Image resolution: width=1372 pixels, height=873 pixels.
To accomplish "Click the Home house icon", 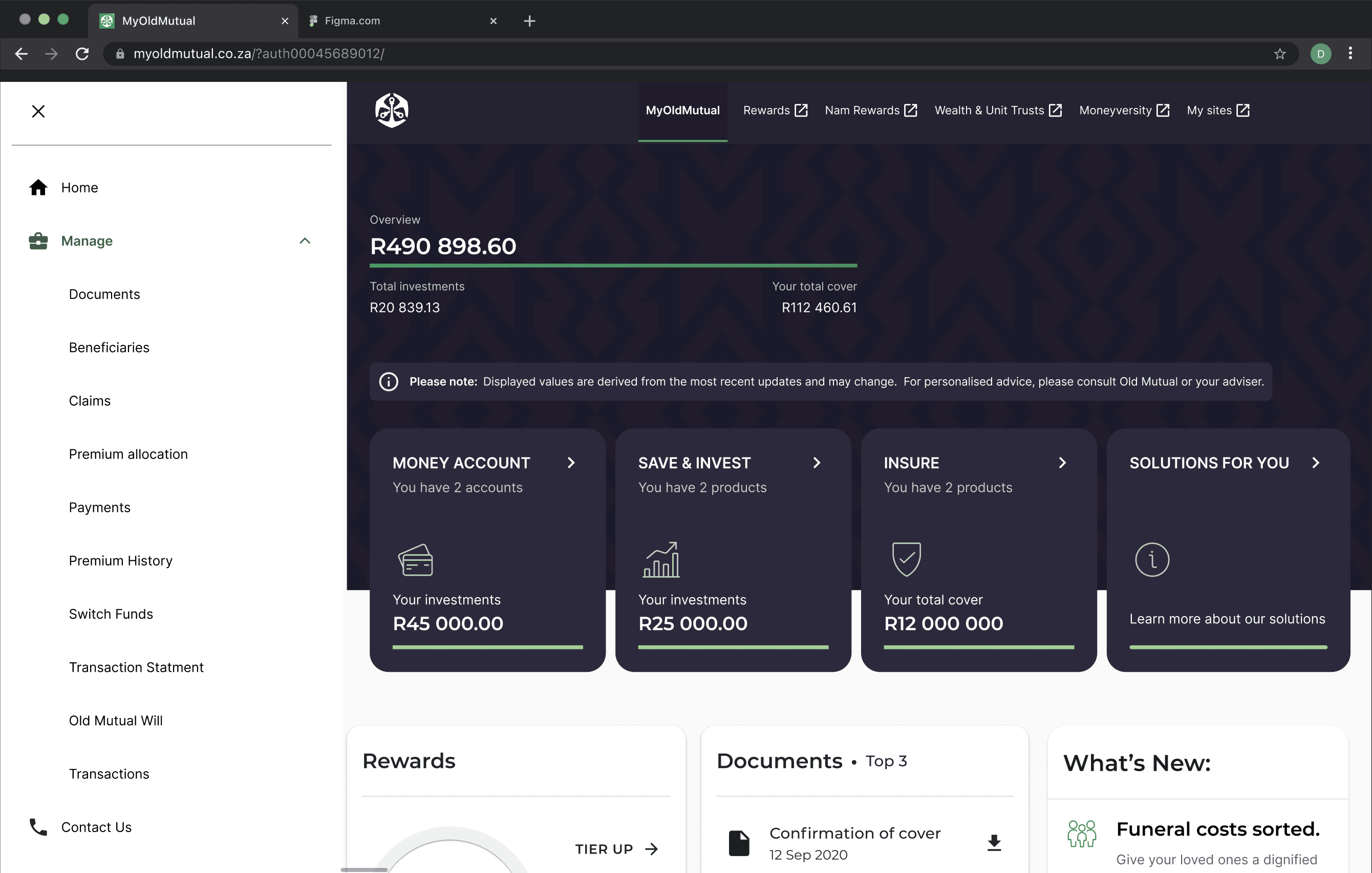I will pyautogui.click(x=38, y=187).
